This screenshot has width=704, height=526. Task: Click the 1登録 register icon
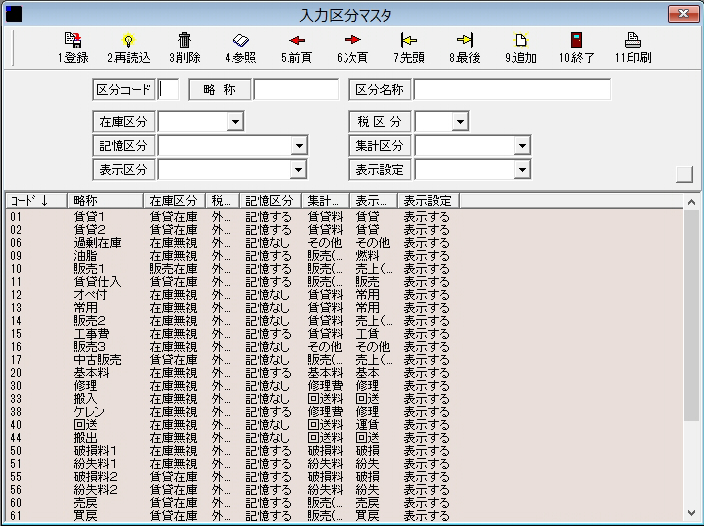[72, 41]
